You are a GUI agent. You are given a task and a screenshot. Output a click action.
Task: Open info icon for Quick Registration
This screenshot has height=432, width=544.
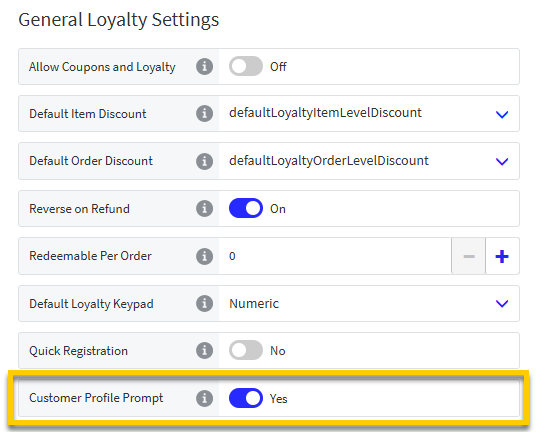pos(204,350)
